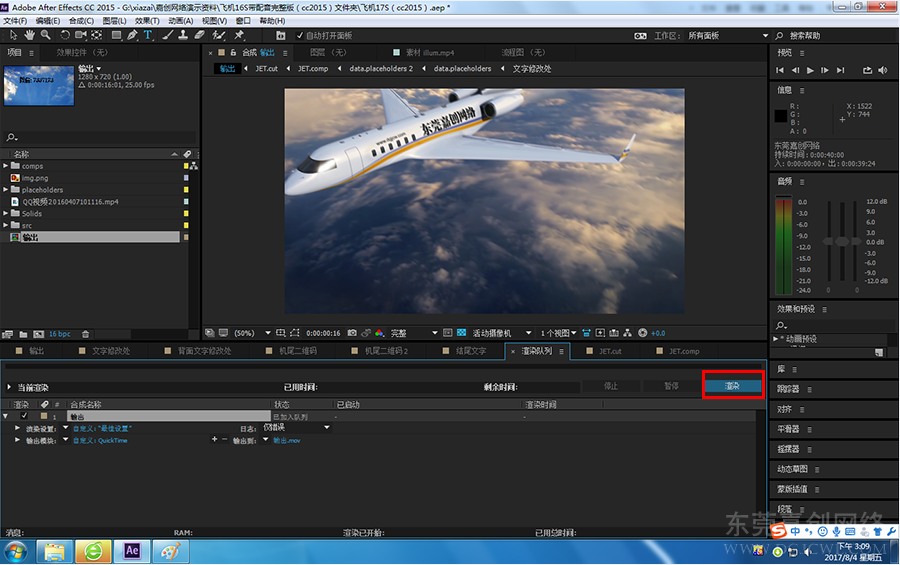The image size is (900, 565).
Task: Click the 输出.mov output file link
Action: click(x=286, y=440)
